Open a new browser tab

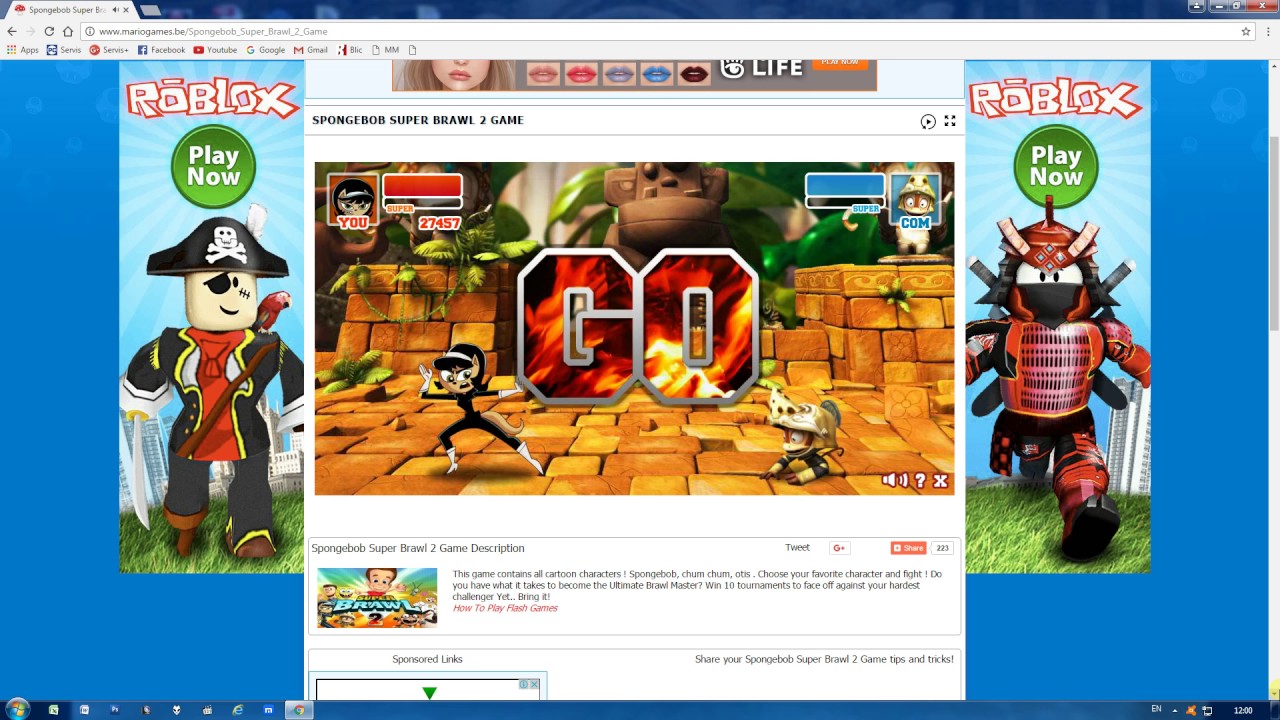(151, 10)
